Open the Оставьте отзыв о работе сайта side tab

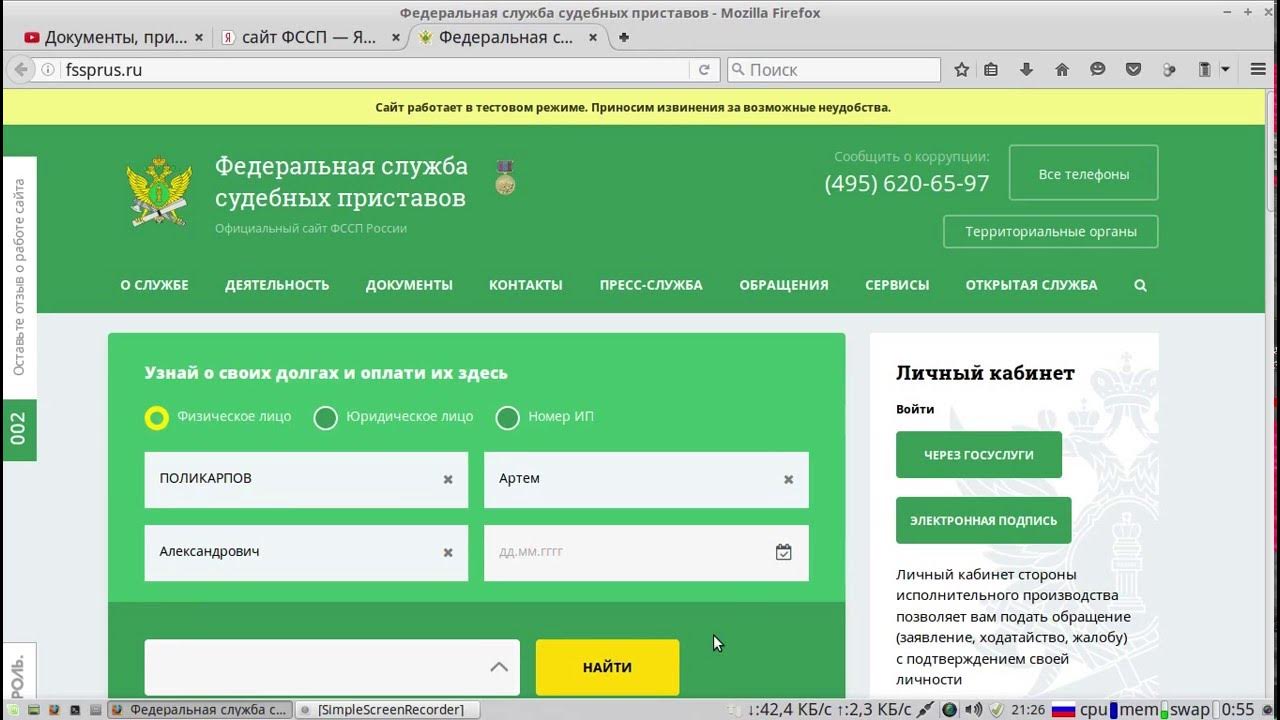(19, 277)
